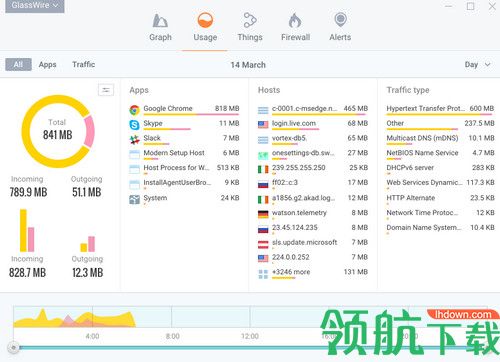Switch to the Apps filter tab
This screenshot has height=362, width=500.
coord(47,65)
